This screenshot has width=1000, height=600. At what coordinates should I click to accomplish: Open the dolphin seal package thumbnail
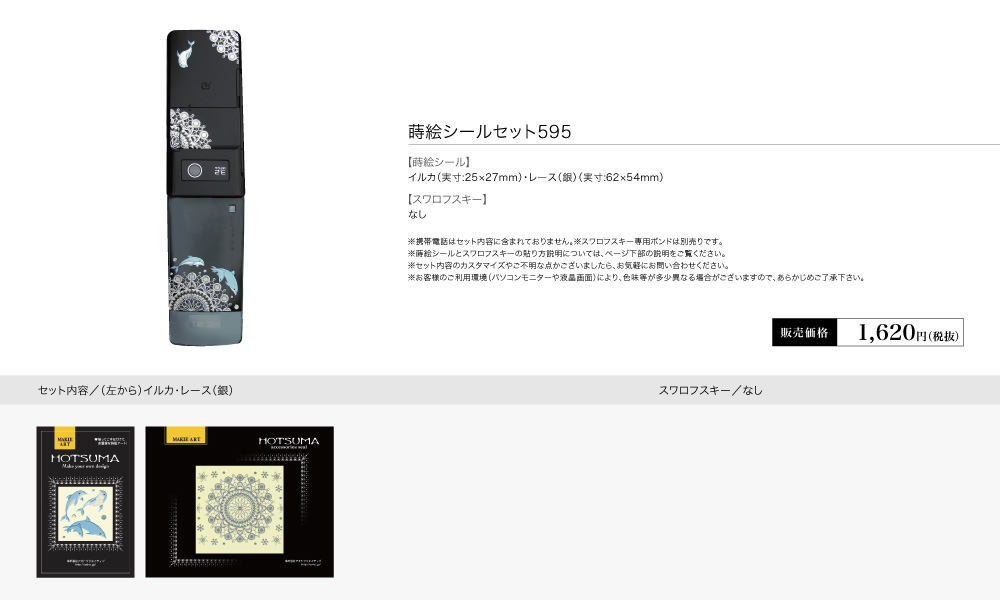(85, 502)
